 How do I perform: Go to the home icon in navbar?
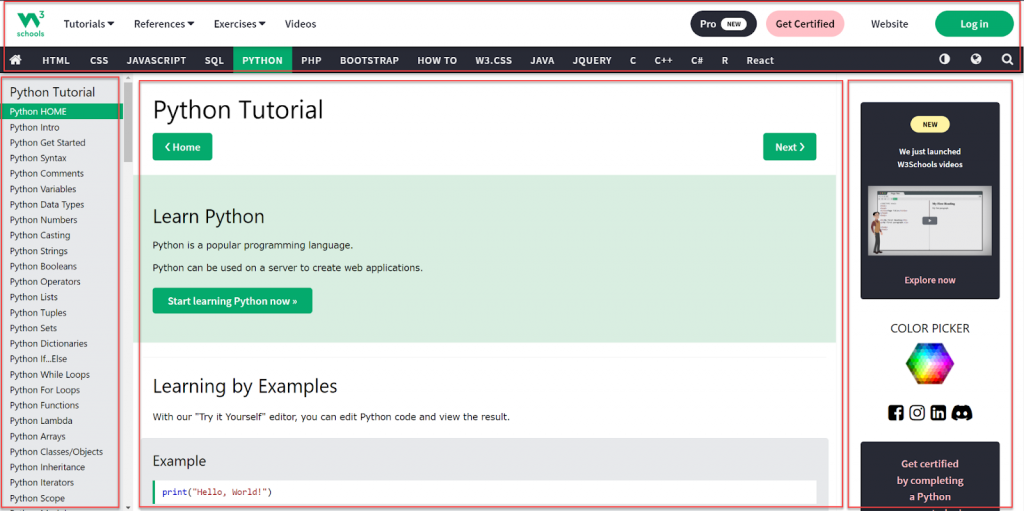pos(15,60)
